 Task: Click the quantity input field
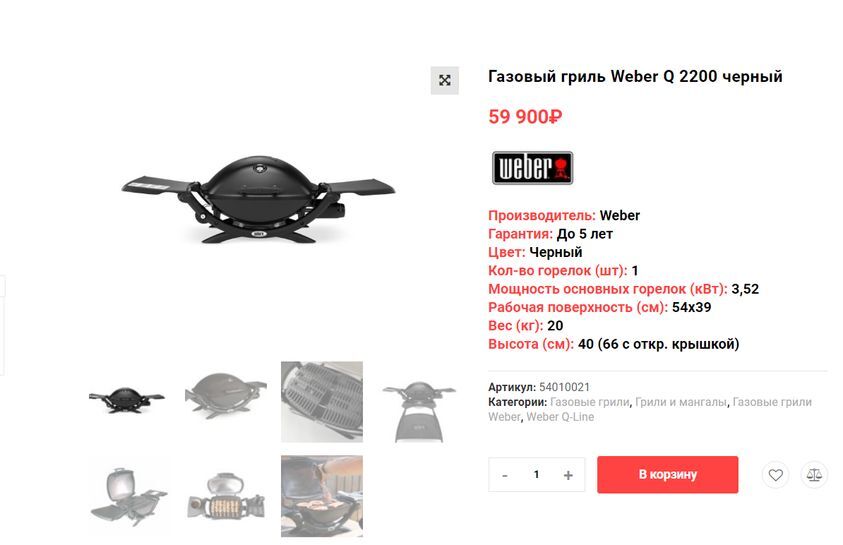[x=536, y=475]
